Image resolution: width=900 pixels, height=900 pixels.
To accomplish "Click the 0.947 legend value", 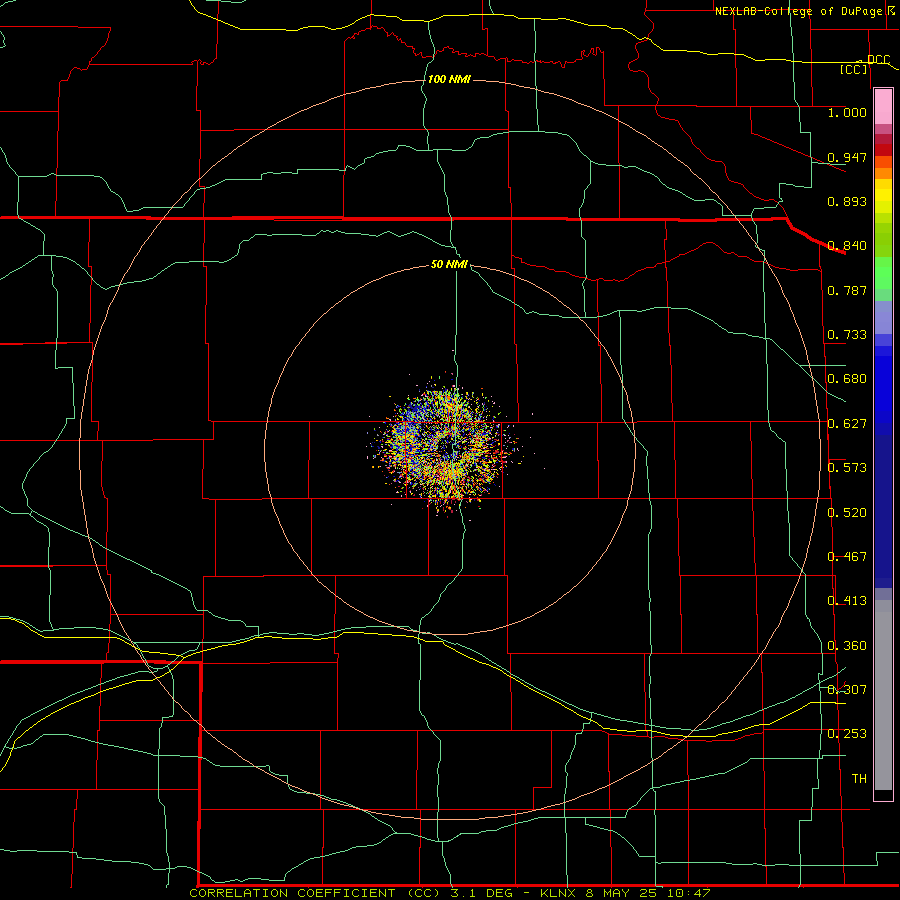I will [x=847, y=157].
